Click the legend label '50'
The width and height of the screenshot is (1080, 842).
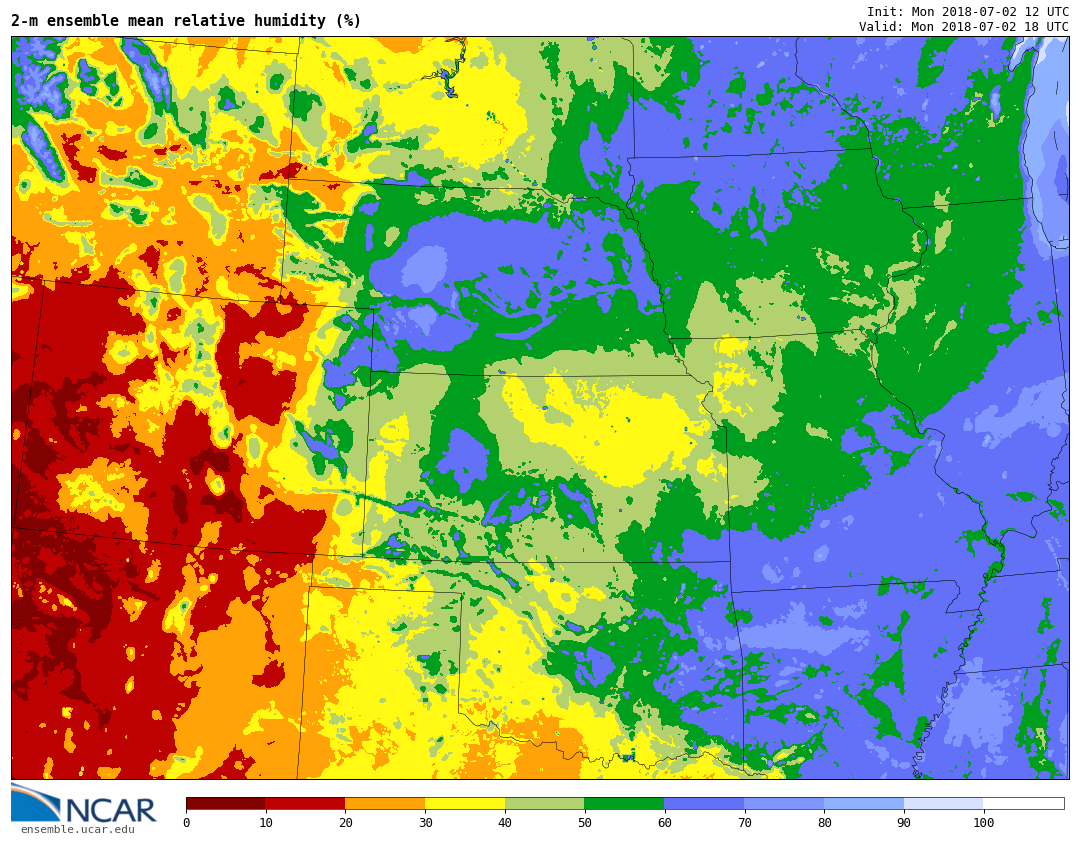585,823
